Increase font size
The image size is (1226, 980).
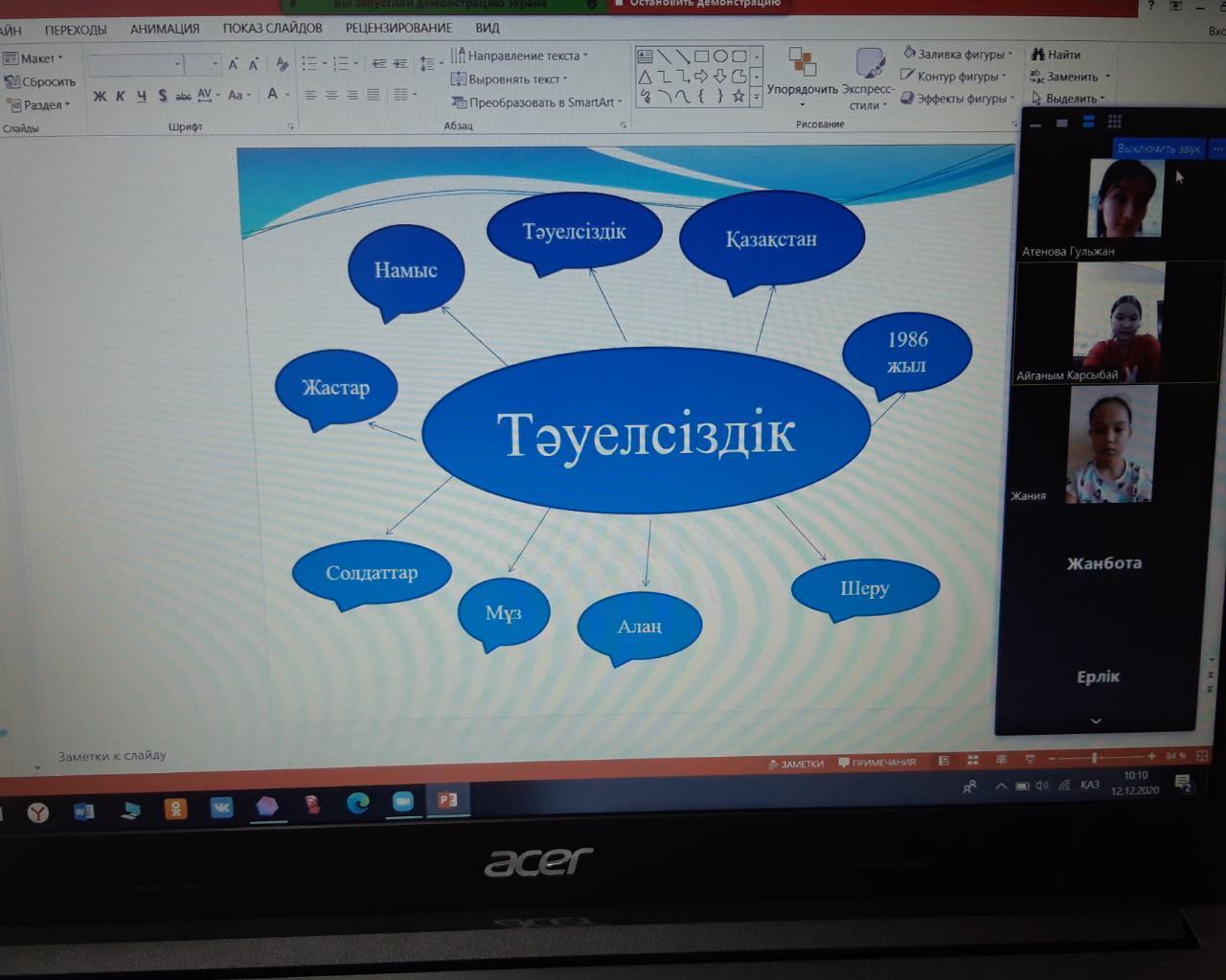coord(233,64)
